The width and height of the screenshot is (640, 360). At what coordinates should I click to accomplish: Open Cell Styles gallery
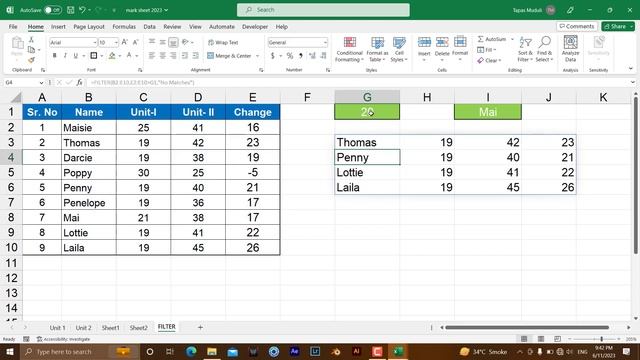[399, 49]
